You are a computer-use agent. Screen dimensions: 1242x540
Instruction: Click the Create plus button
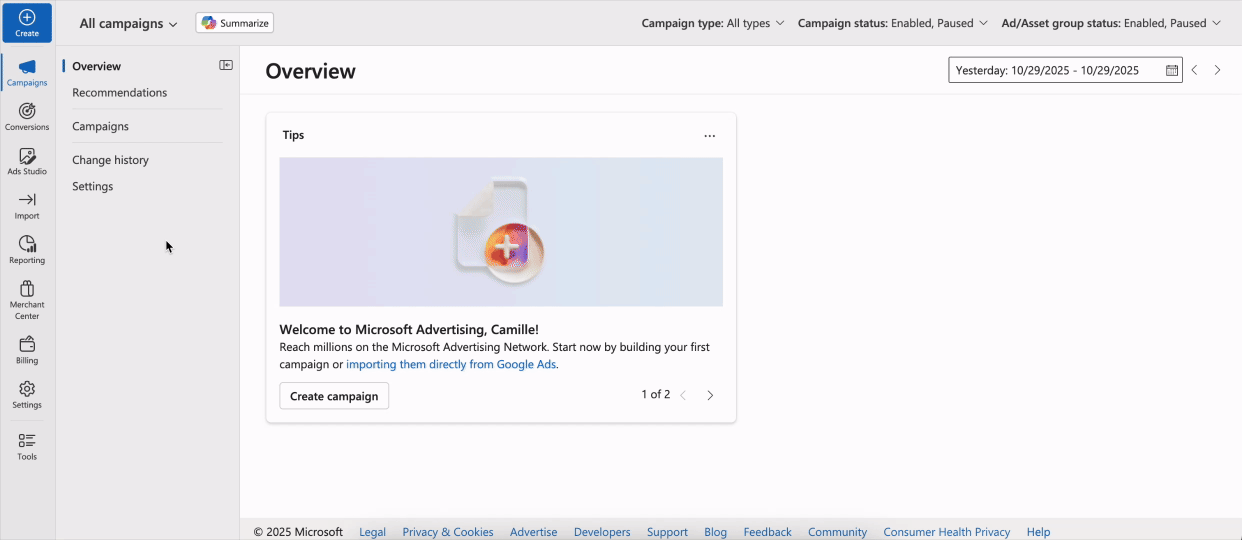(x=27, y=23)
